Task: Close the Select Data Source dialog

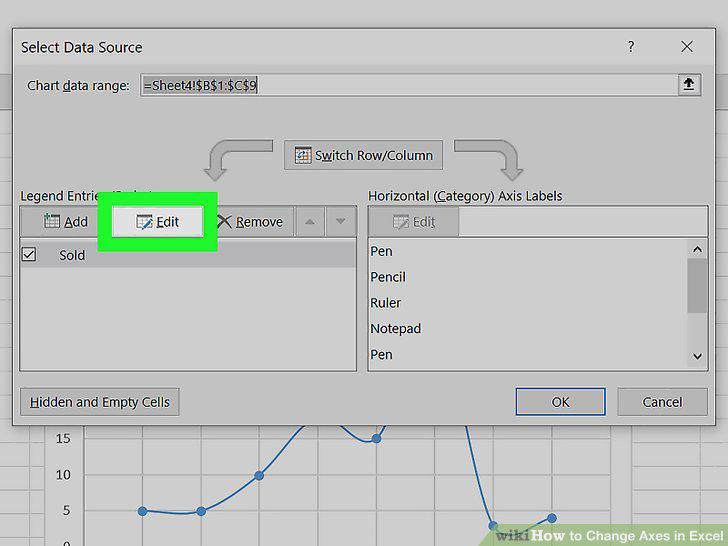Action: pyautogui.click(x=687, y=46)
